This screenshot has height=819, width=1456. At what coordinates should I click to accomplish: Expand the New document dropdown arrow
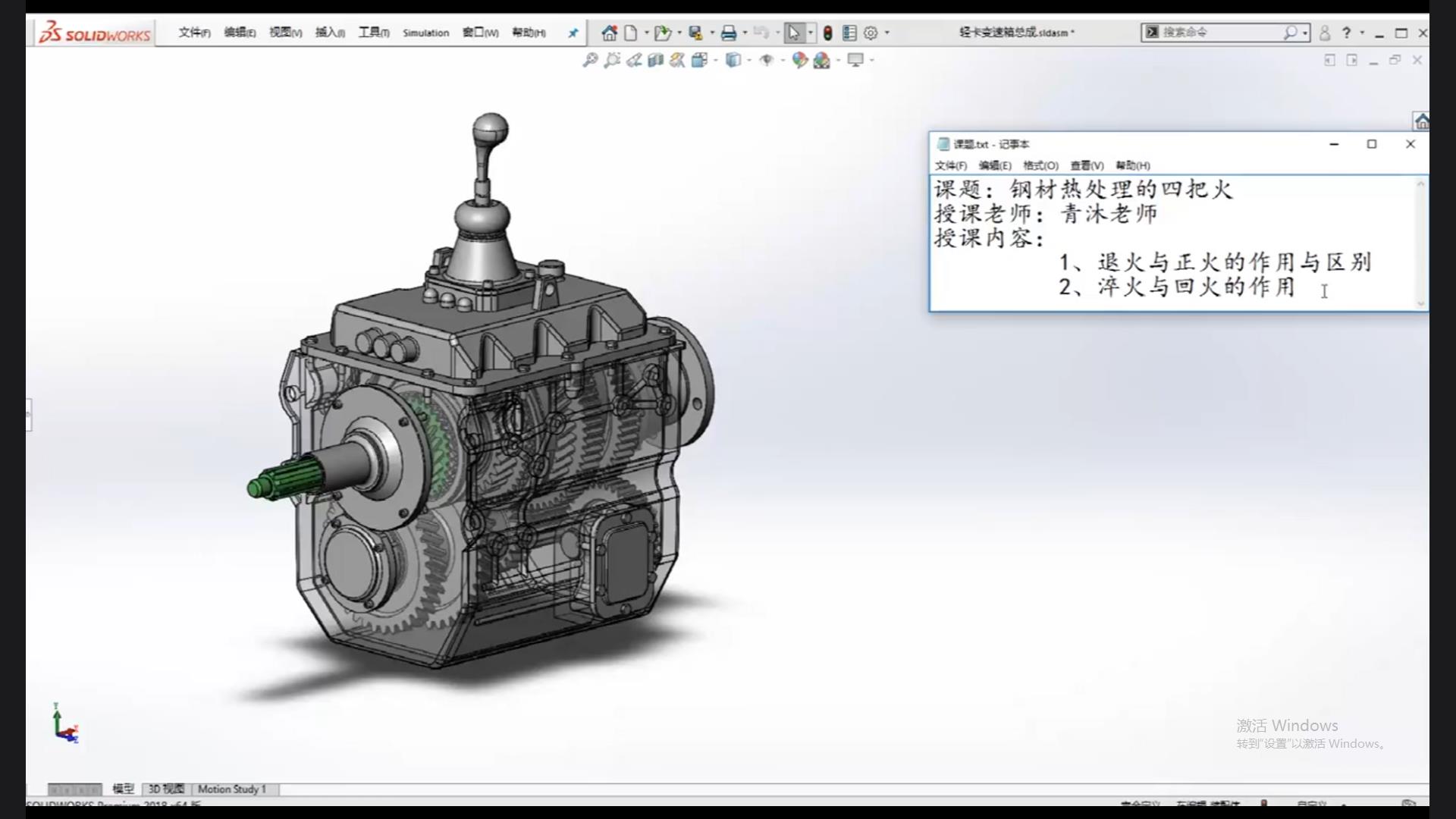click(646, 33)
